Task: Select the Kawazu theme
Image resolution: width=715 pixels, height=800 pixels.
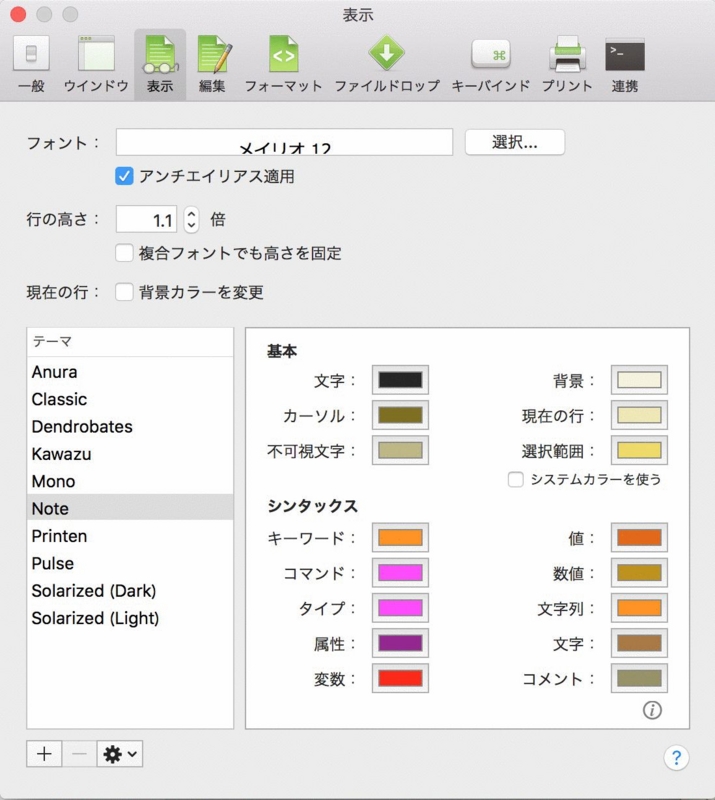Action: (x=130, y=454)
